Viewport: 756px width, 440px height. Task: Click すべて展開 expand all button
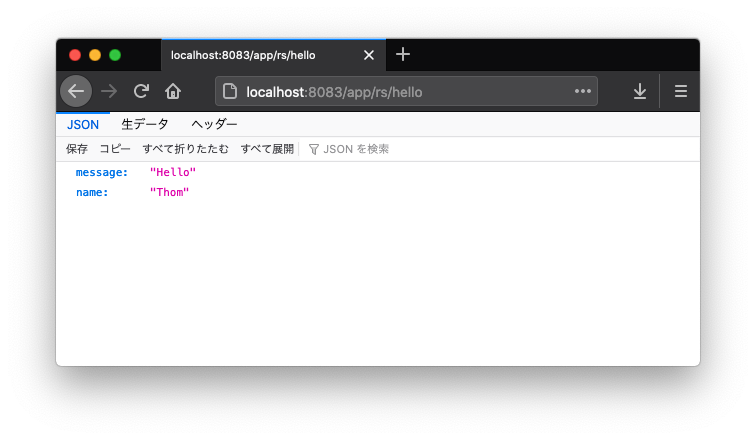point(267,149)
